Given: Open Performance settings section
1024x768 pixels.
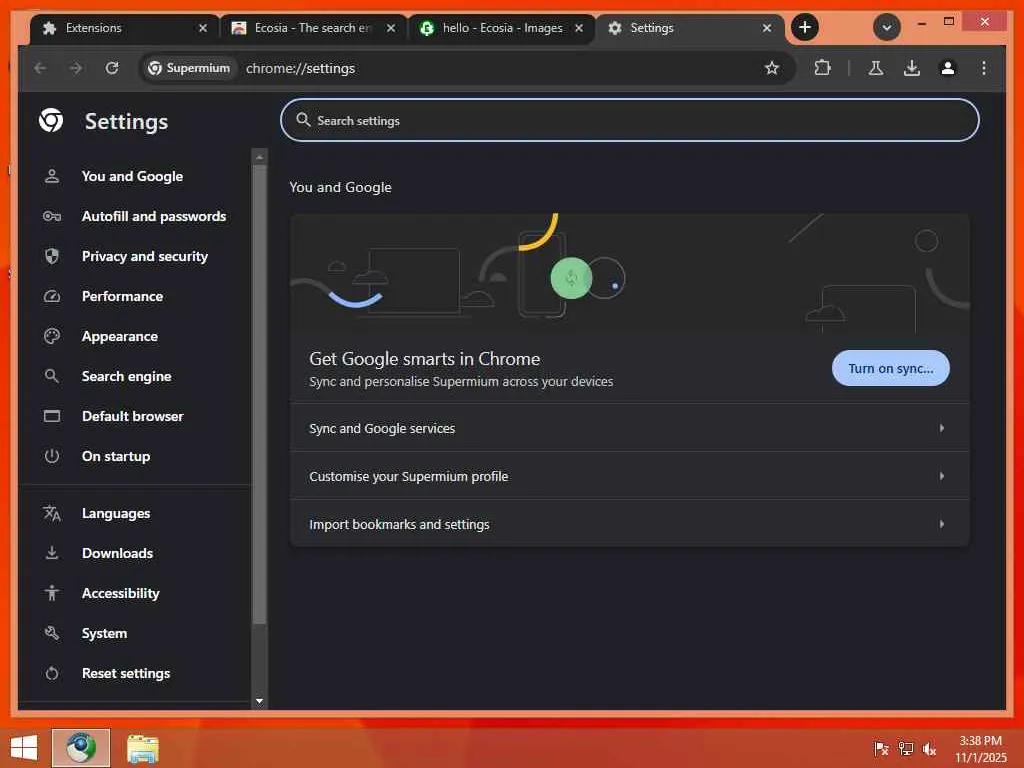Looking at the screenshot, I should pyautogui.click(x=135, y=296).
